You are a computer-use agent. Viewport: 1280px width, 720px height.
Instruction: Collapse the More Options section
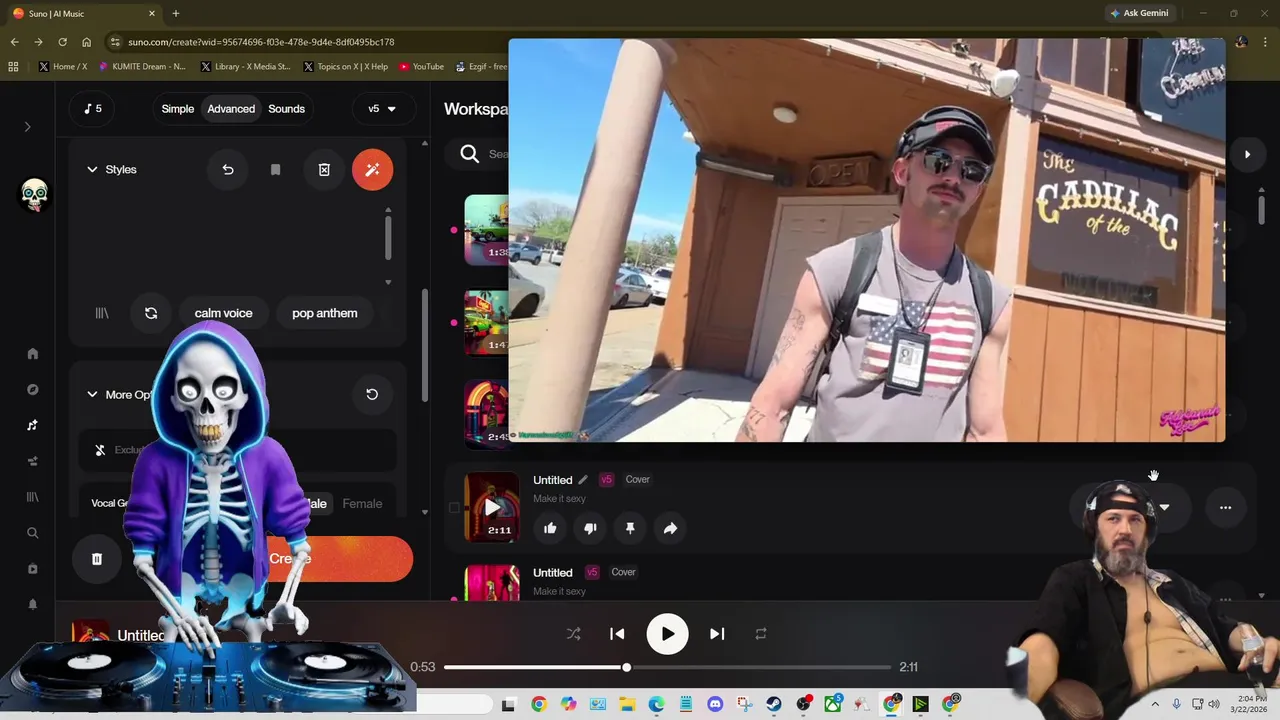tap(92, 394)
